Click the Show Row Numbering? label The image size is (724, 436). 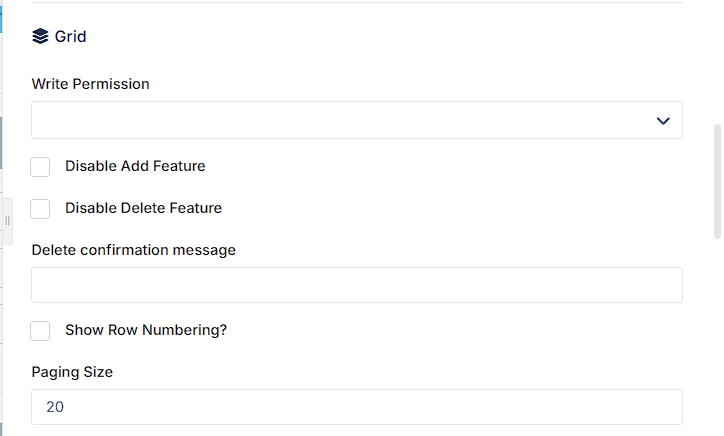[x=146, y=330]
